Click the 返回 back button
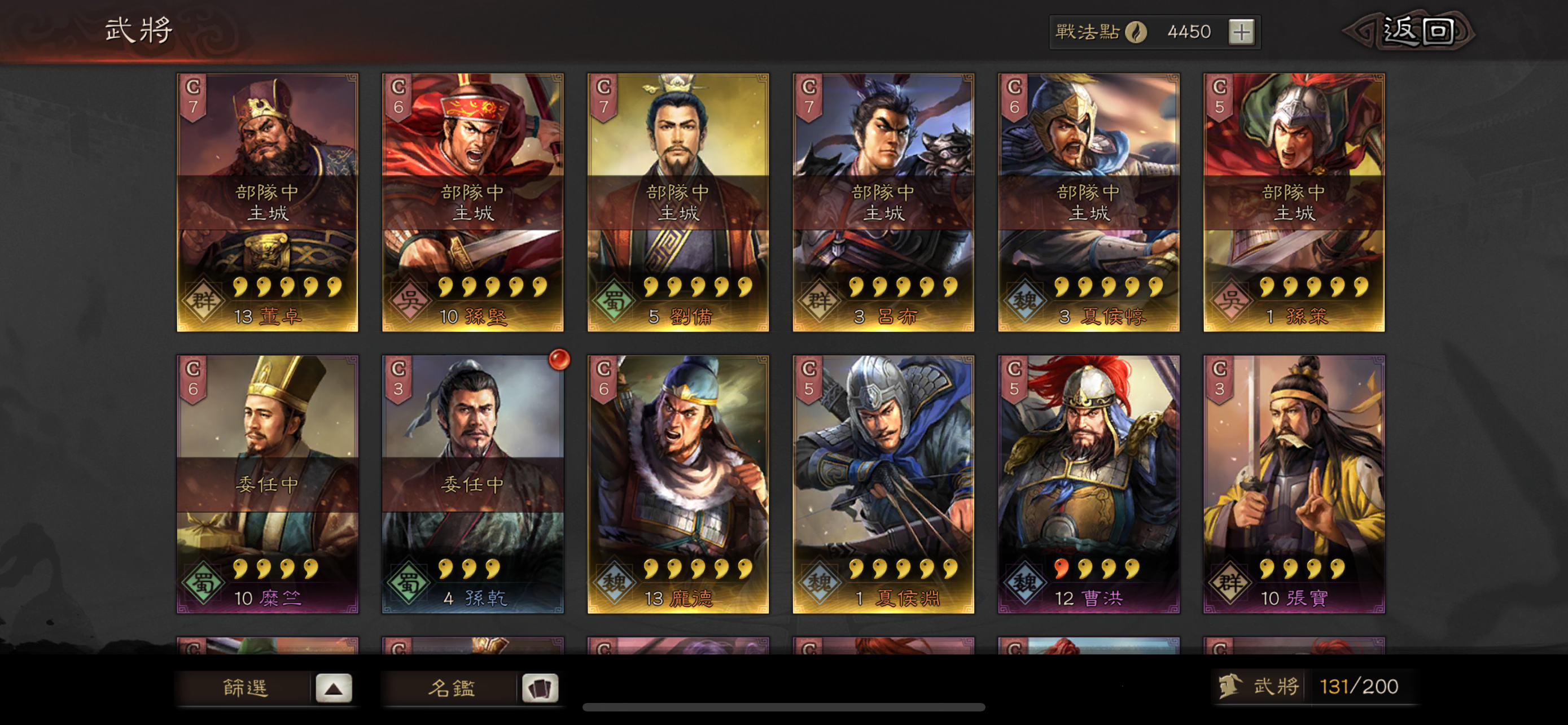Screen dimensions: 1568x725 point(1411,30)
